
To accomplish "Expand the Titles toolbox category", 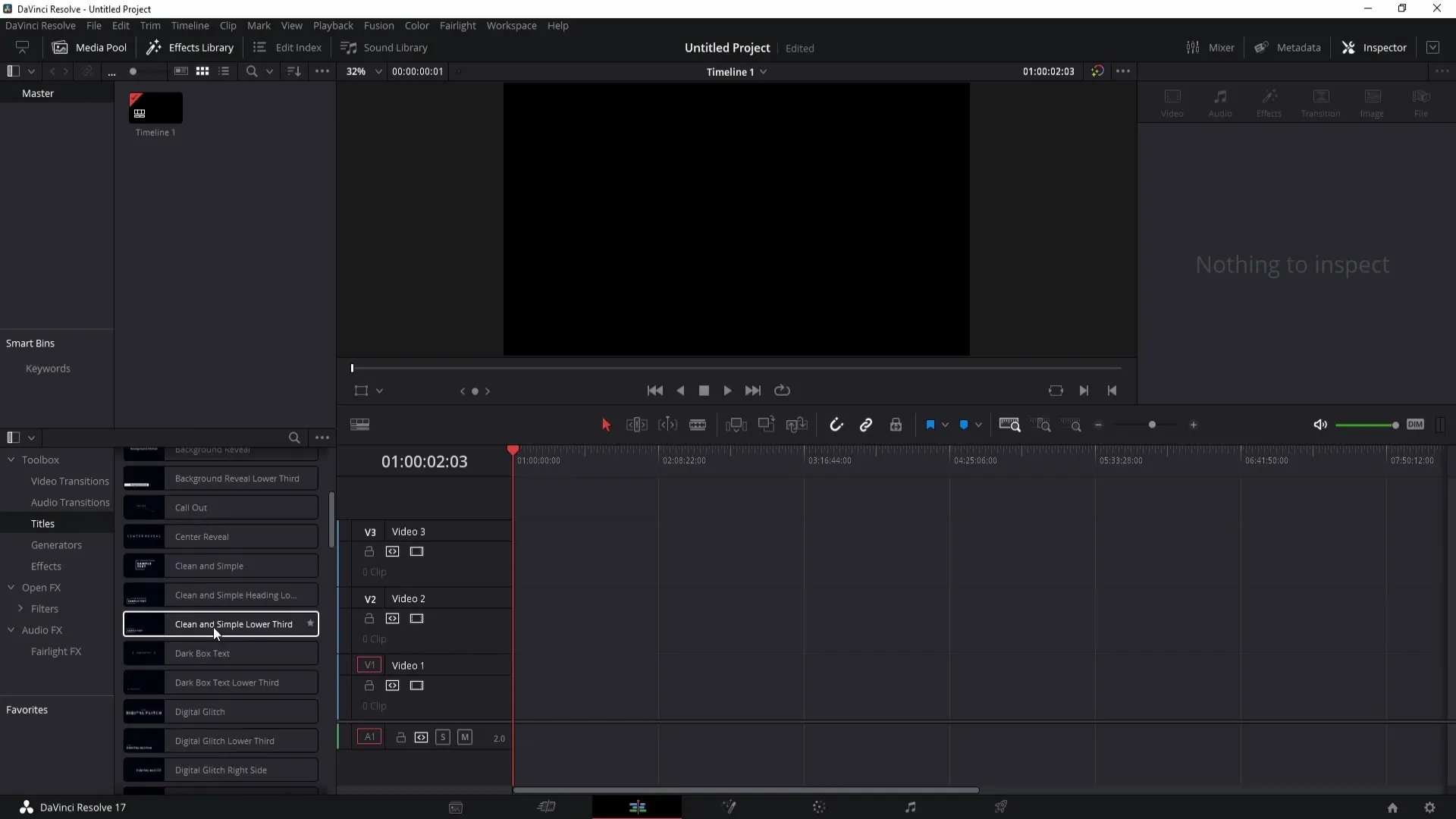I will point(42,523).
